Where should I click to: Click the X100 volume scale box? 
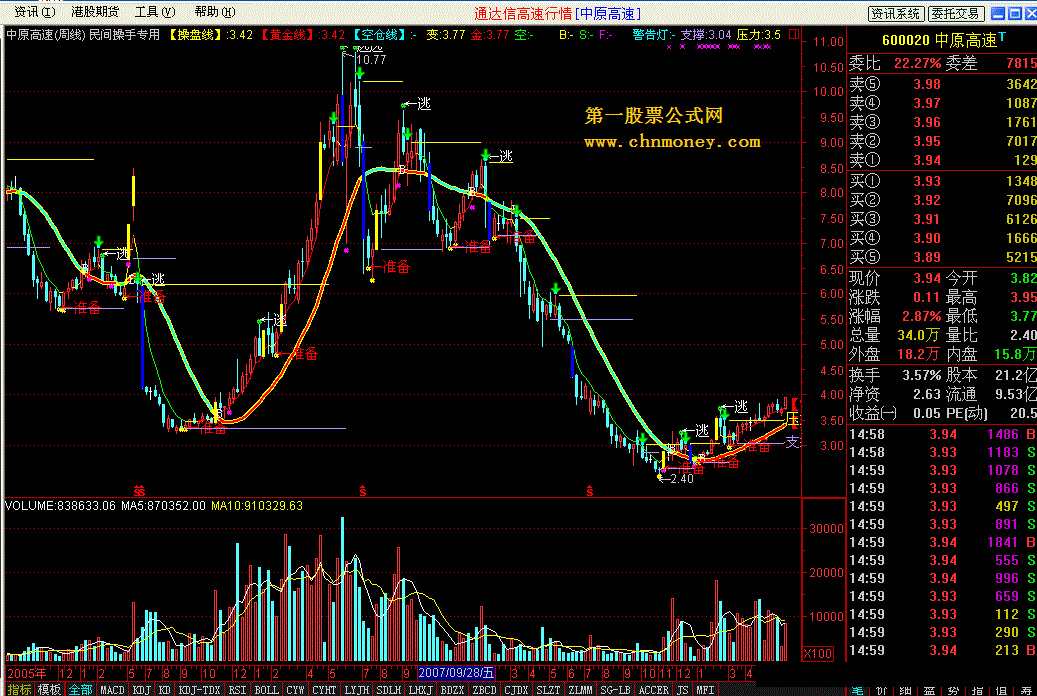tap(817, 654)
